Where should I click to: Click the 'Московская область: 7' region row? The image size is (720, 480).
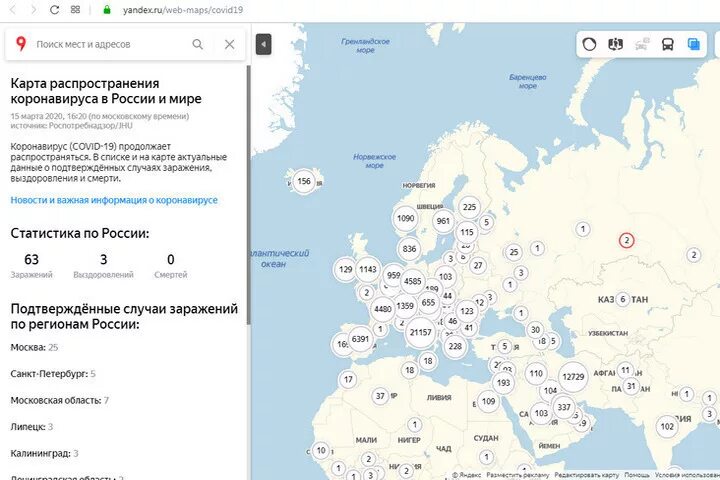pos(60,401)
